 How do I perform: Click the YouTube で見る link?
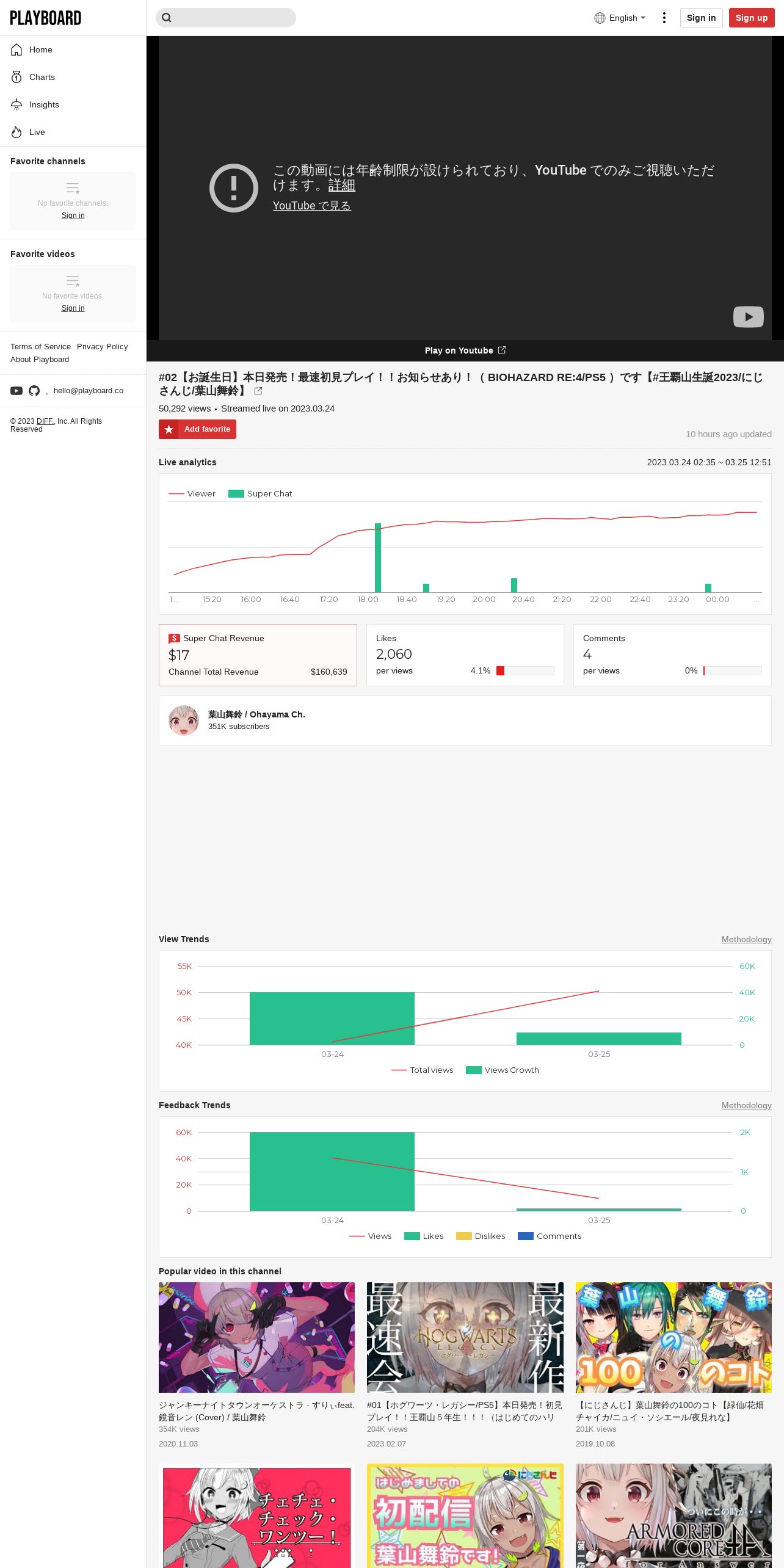312,206
